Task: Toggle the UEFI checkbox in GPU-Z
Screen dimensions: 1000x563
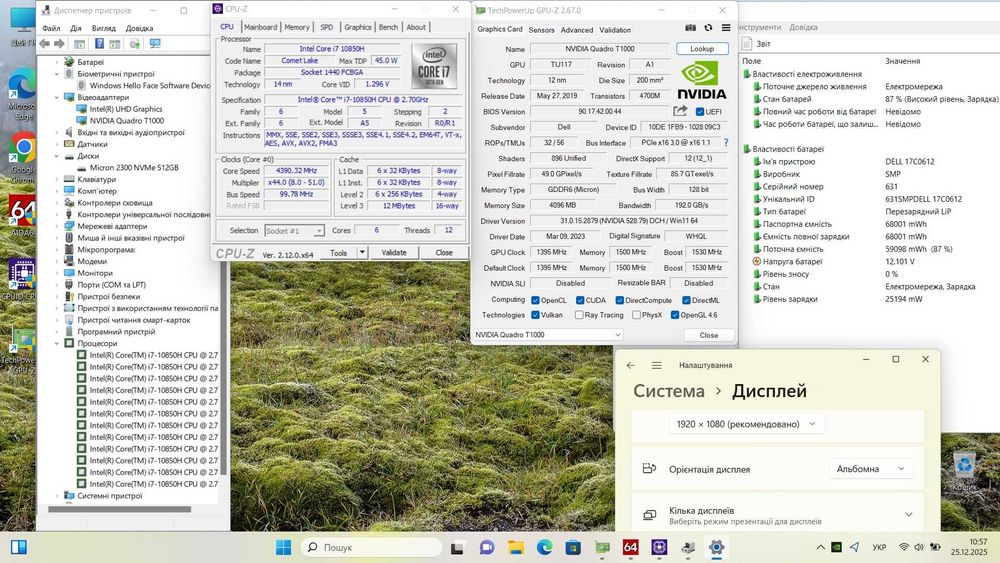Action: 700,112
